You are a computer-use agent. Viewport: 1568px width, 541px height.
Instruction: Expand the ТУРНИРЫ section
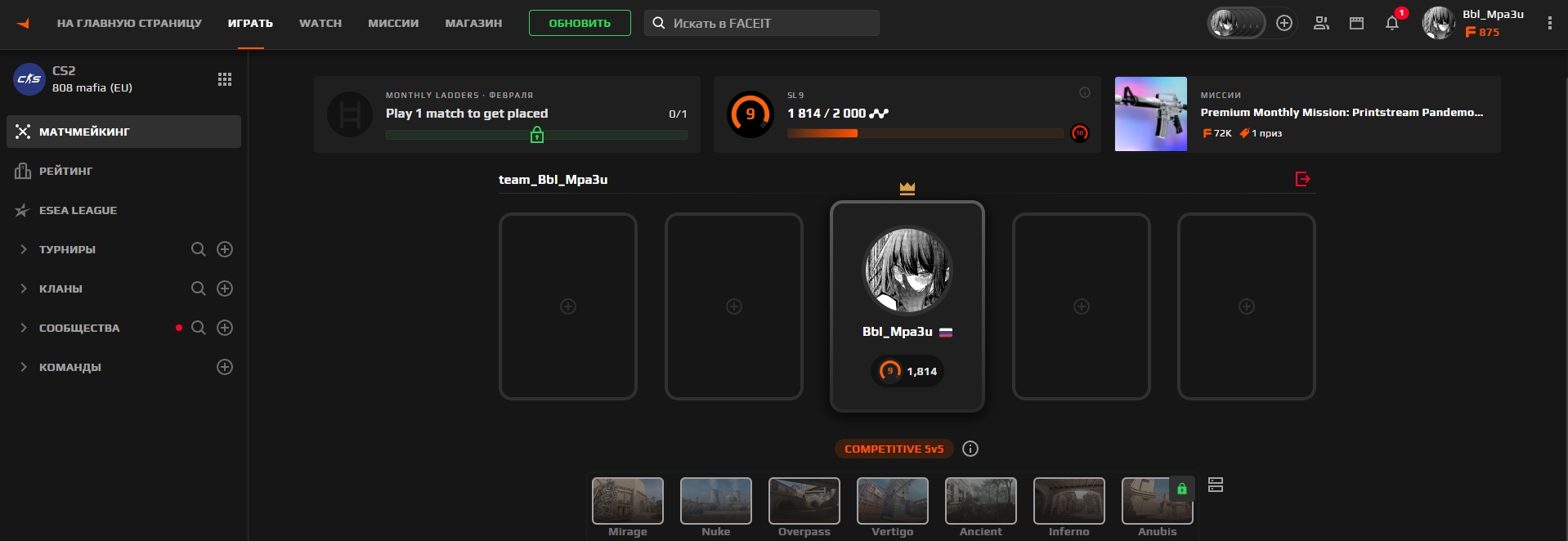(24, 249)
